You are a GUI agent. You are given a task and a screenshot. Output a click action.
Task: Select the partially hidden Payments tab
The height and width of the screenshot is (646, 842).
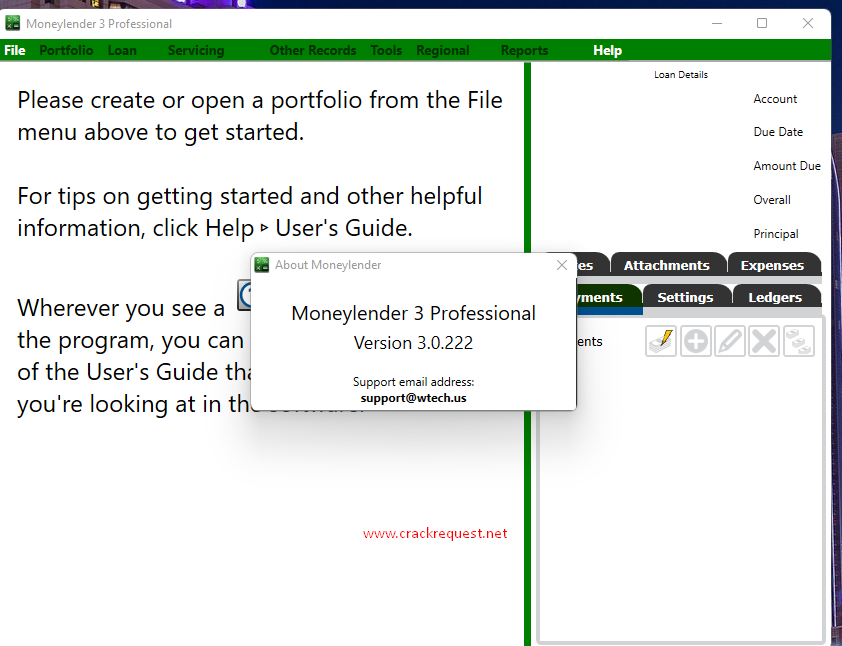[x=608, y=297]
